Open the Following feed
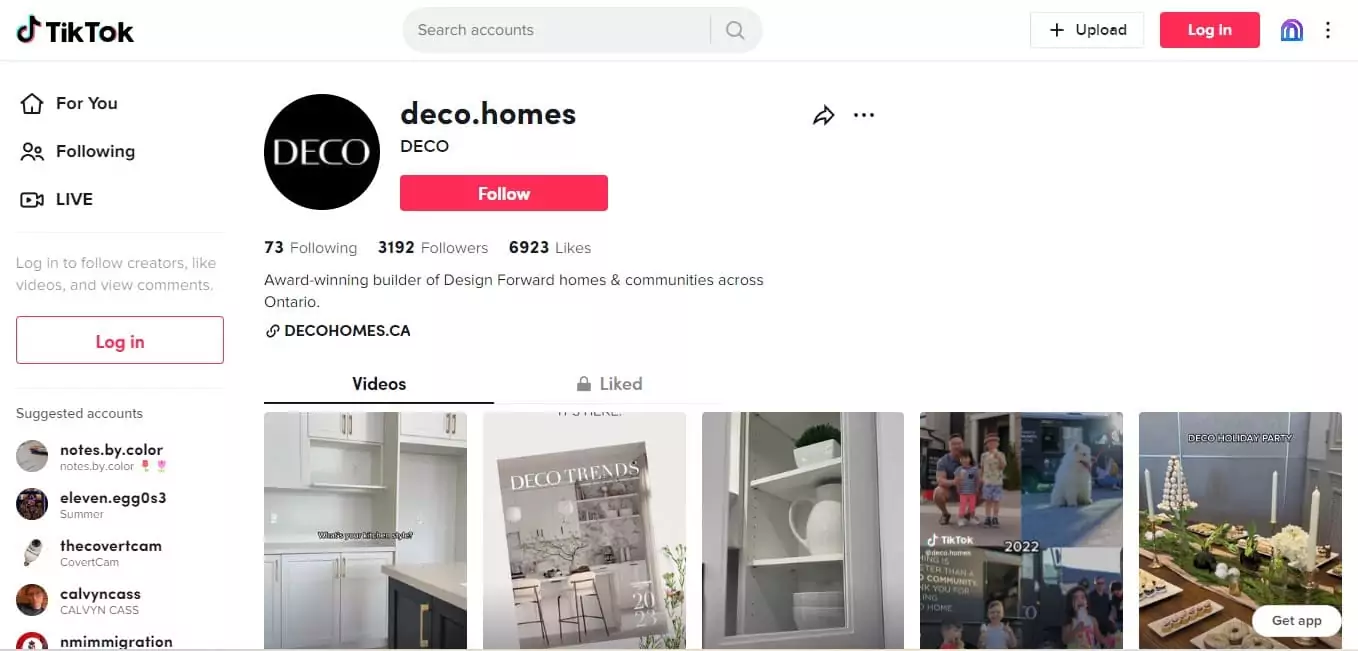 pos(78,151)
